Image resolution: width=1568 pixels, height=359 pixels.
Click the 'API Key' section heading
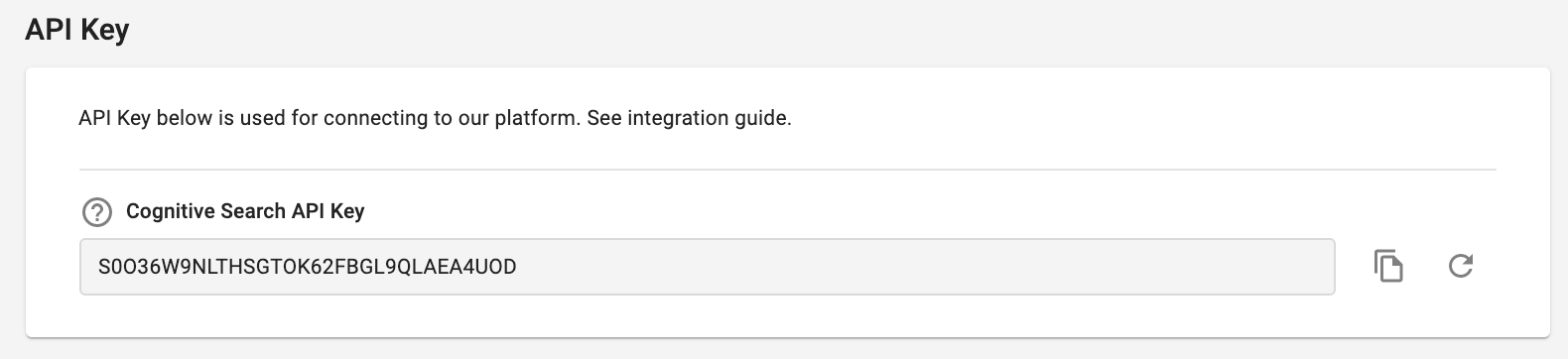(77, 30)
